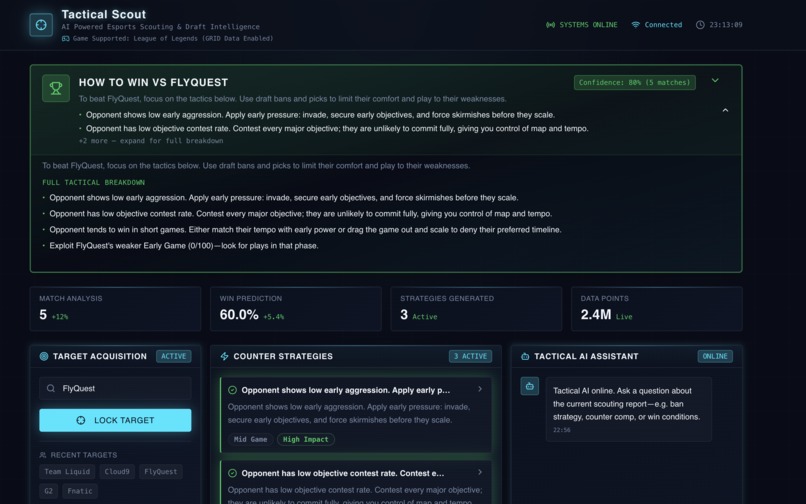Click the Win Prediction 60.0% card

click(296, 309)
